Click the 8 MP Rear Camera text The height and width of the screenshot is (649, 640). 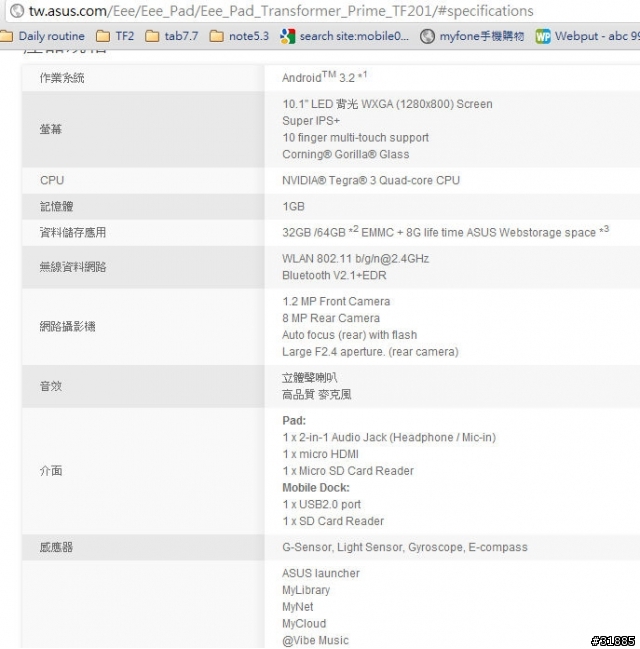pos(331,318)
